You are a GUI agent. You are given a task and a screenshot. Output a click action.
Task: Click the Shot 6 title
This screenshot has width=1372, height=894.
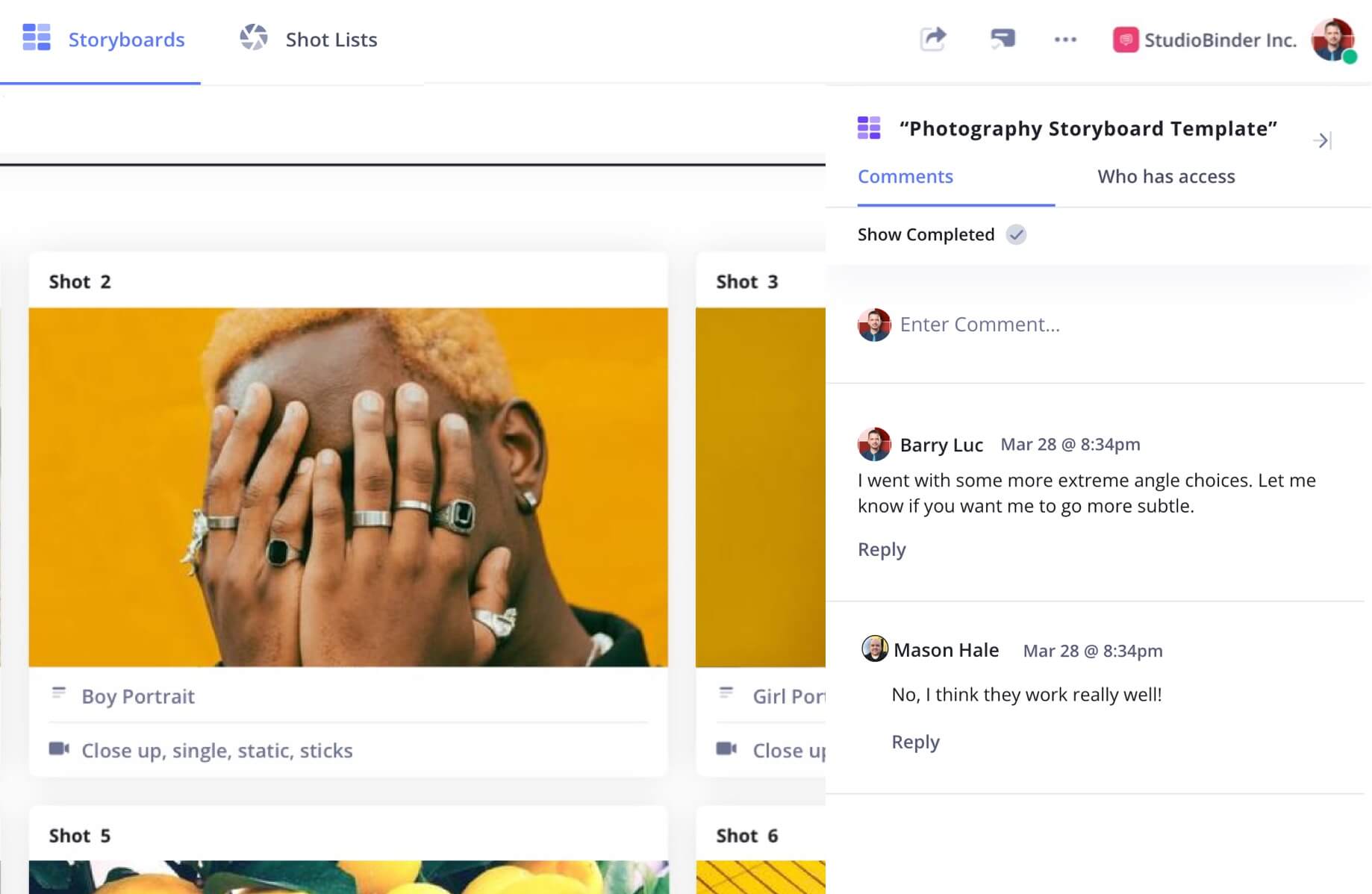click(746, 836)
